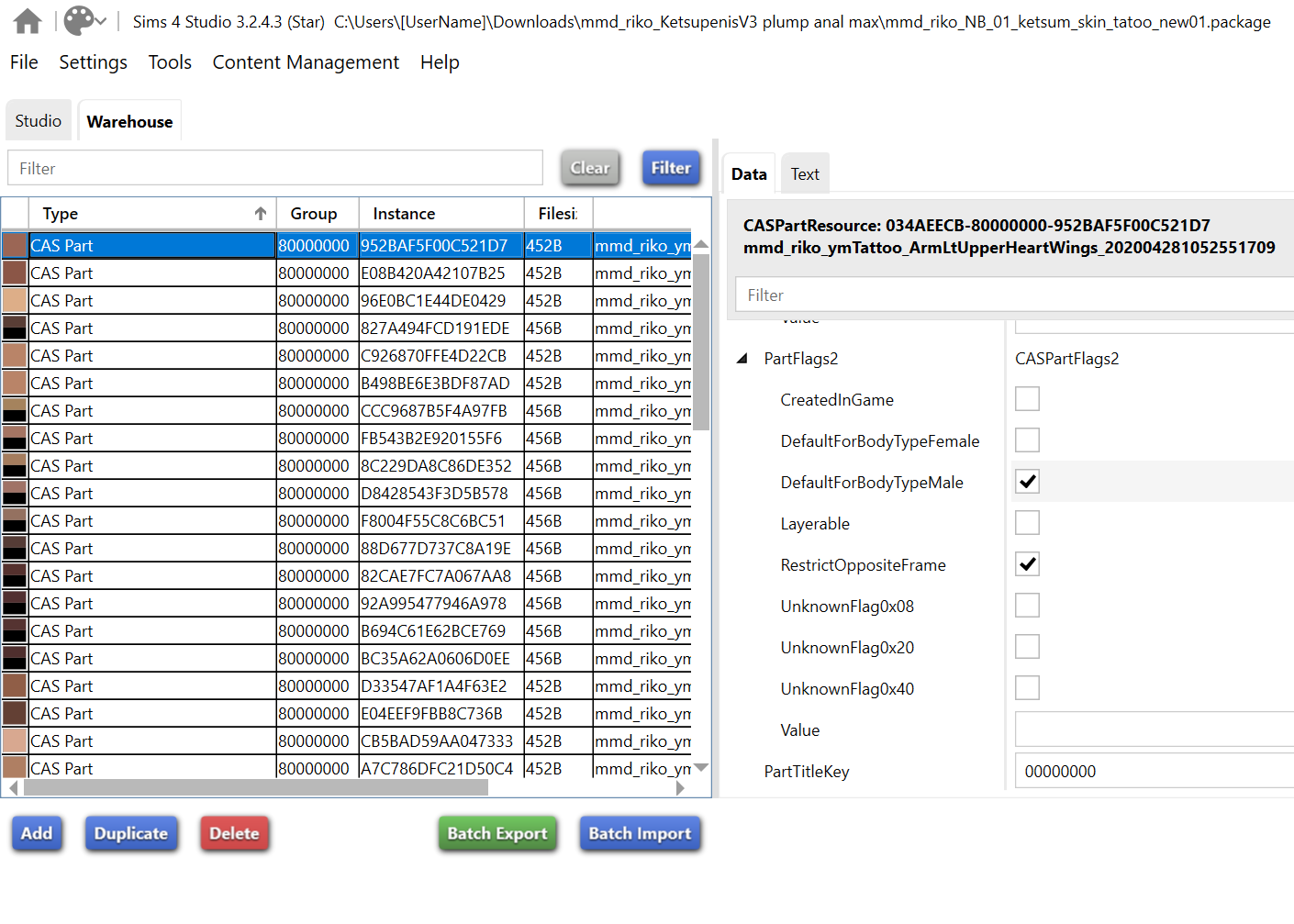Image resolution: width=1294 pixels, height=924 pixels.
Task: Click the Warehouse filter input field
Action: pos(275,168)
